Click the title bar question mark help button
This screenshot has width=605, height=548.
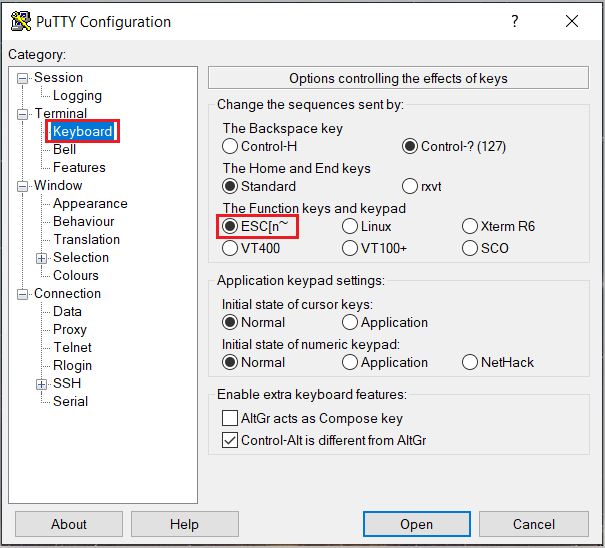click(x=514, y=22)
